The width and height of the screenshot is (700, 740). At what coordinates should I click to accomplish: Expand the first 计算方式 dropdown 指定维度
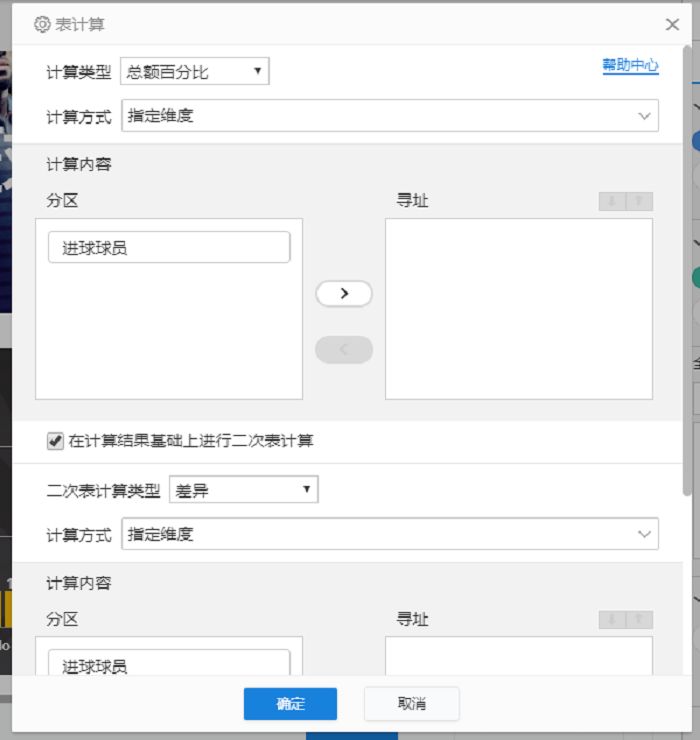pos(390,116)
